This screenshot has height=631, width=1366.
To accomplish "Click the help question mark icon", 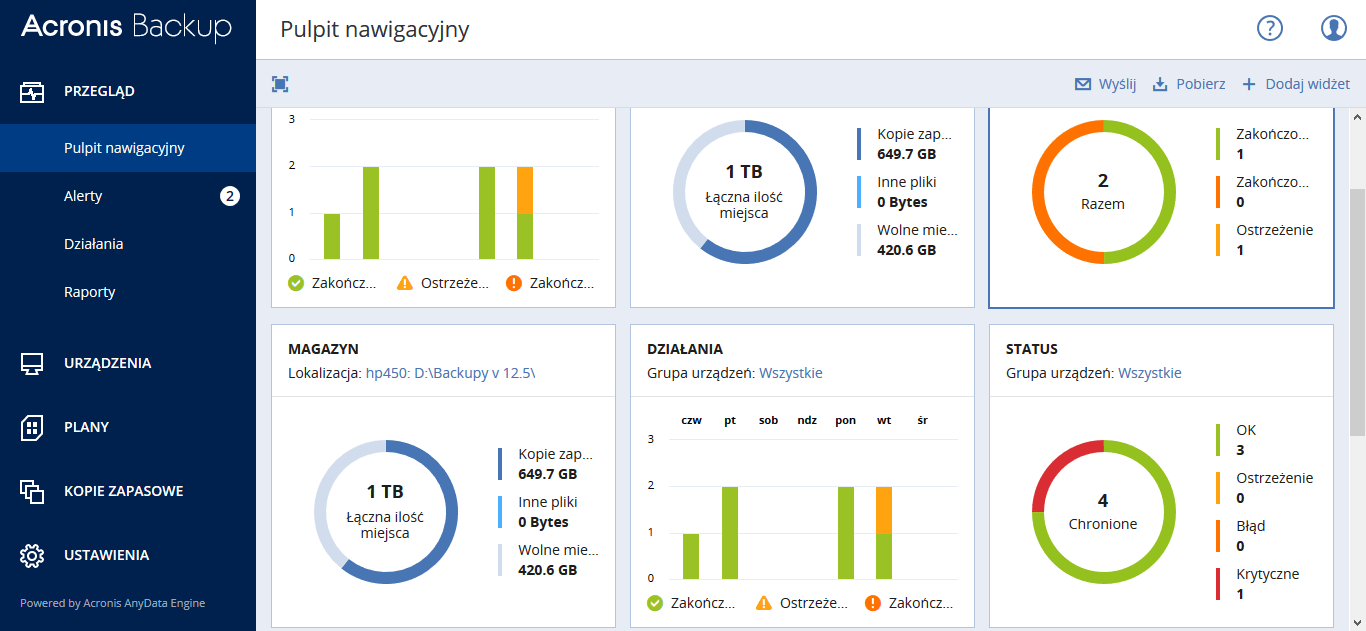I will pos(1269,29).
